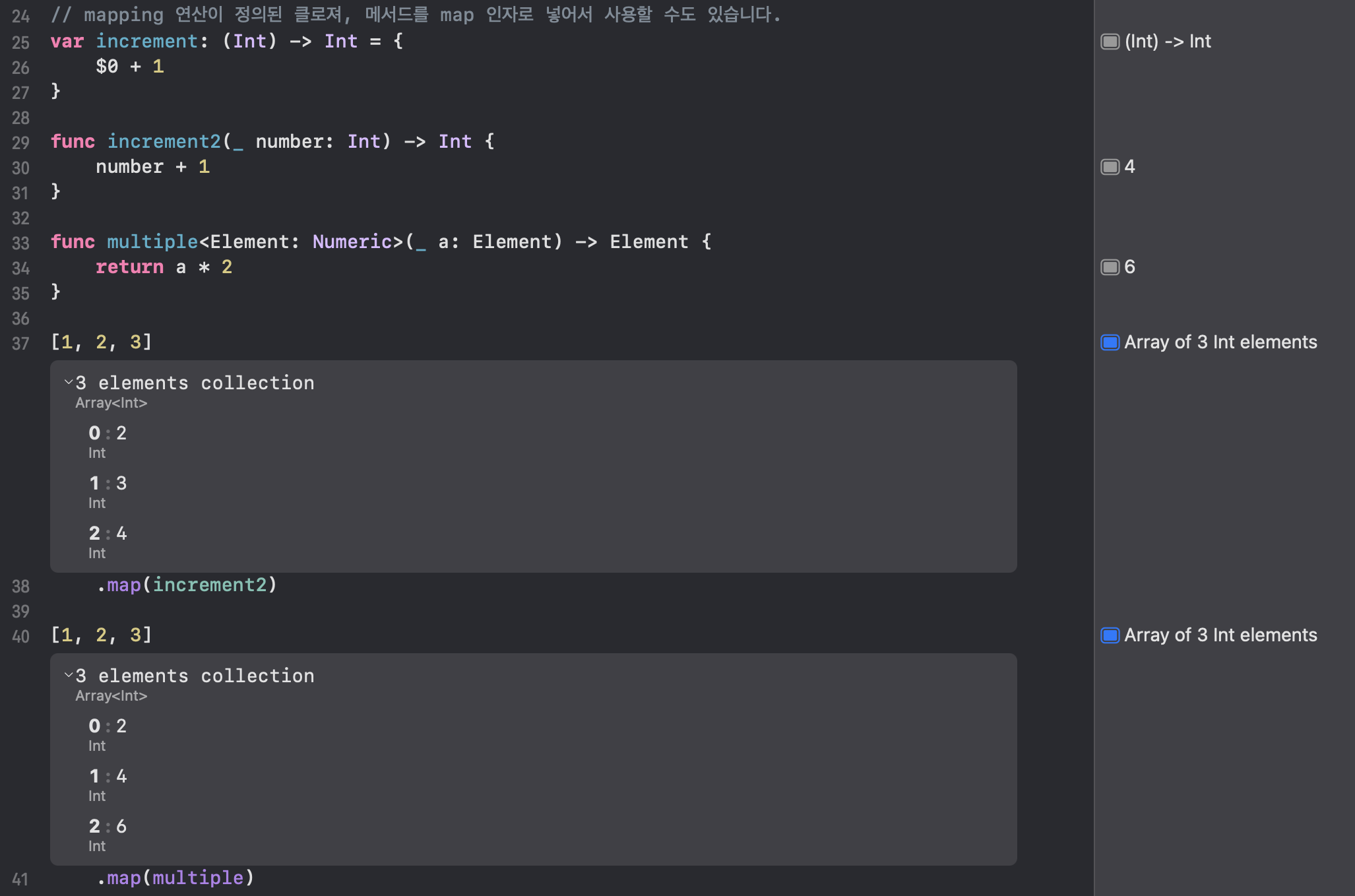Image resolution: width=1355 pixels, height=896 pixels.
Task: Click the Numeric type constraint on line 33
Action: pyautogui.click(x=352, y=241)
